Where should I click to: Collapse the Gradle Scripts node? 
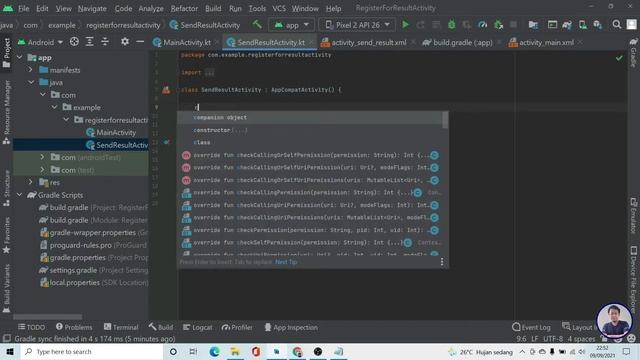tap(19, 195)
